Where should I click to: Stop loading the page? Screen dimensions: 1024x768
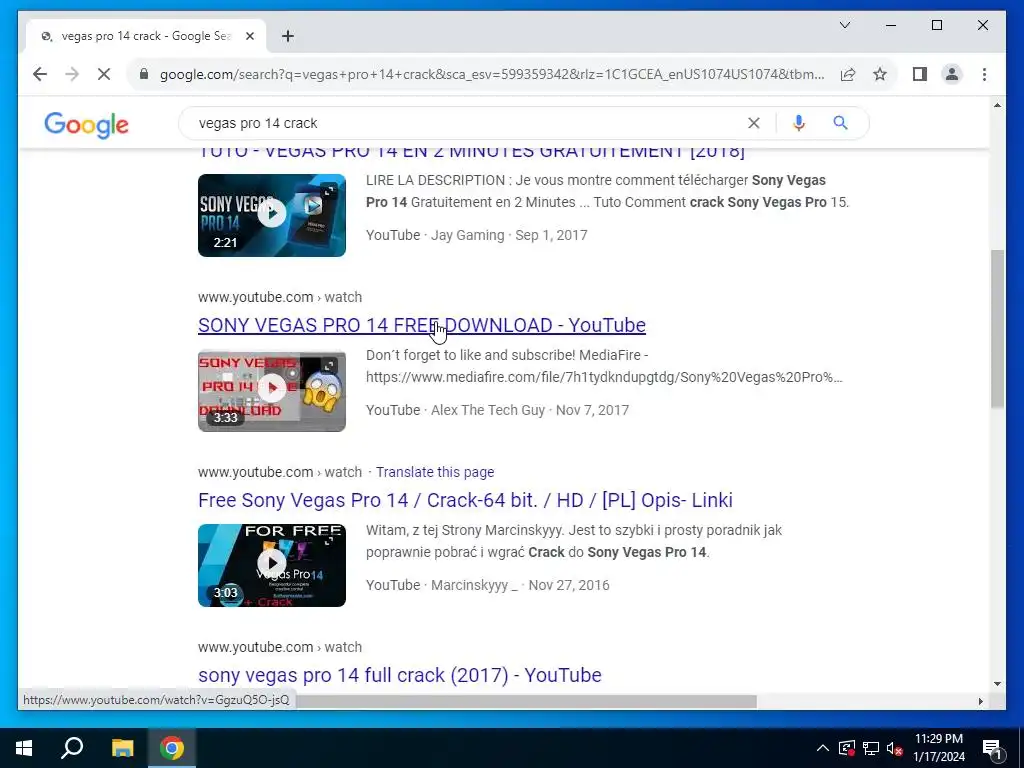tap(104, 74)
